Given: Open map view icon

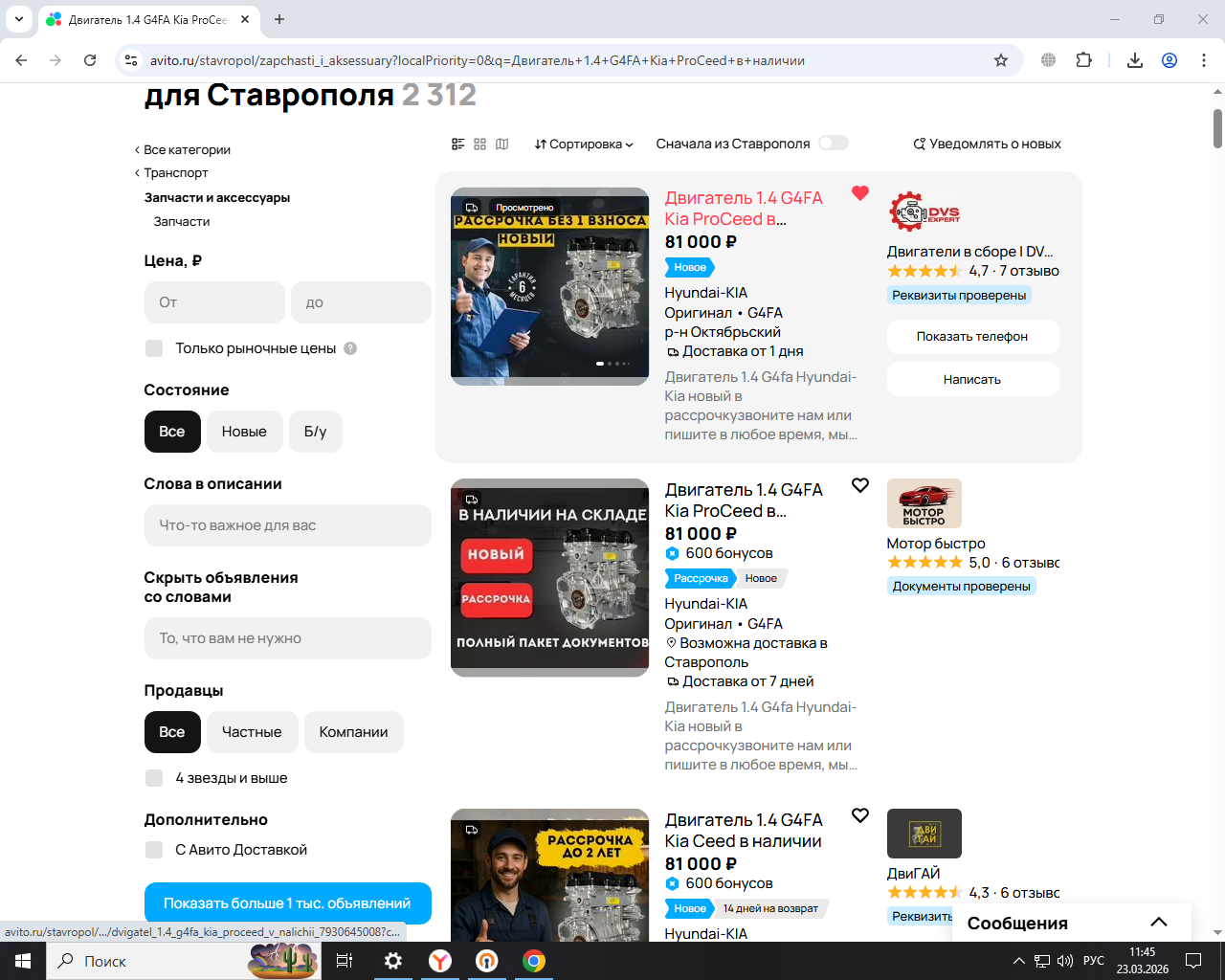Looking at the screenshot, I should pos(502,145).
